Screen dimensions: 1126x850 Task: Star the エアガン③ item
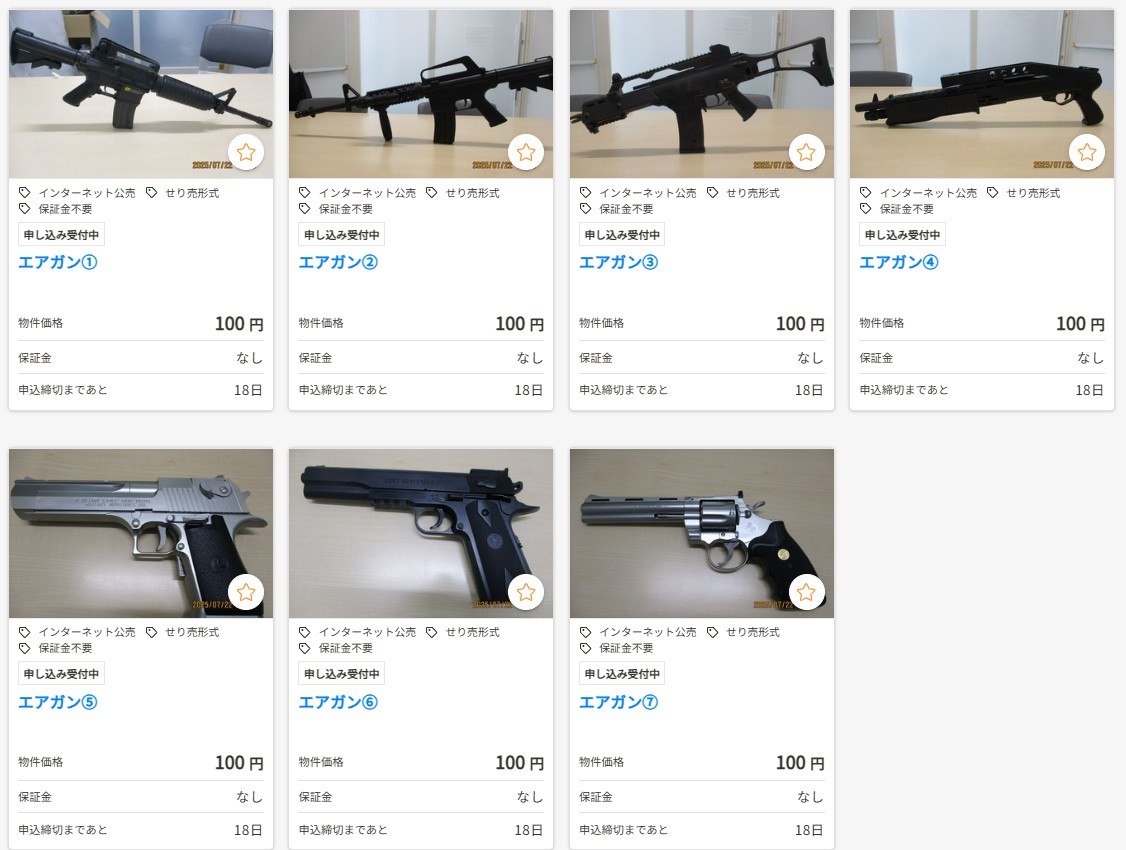(806, 152)
